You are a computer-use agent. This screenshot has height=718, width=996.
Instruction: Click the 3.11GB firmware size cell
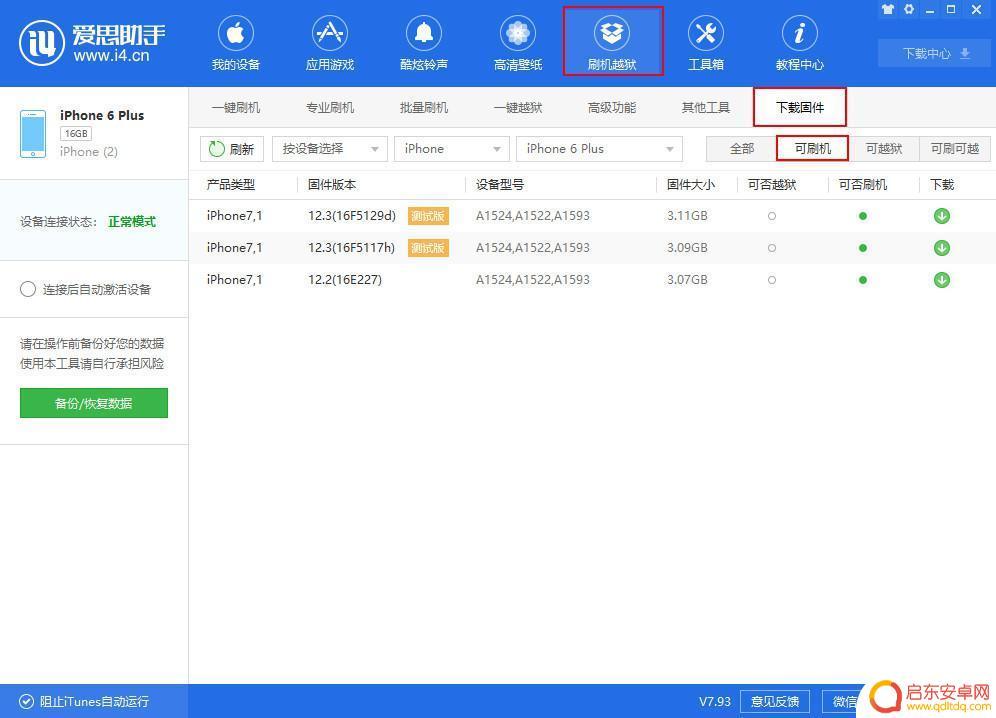pyautogui.click(x=687, y=216)
